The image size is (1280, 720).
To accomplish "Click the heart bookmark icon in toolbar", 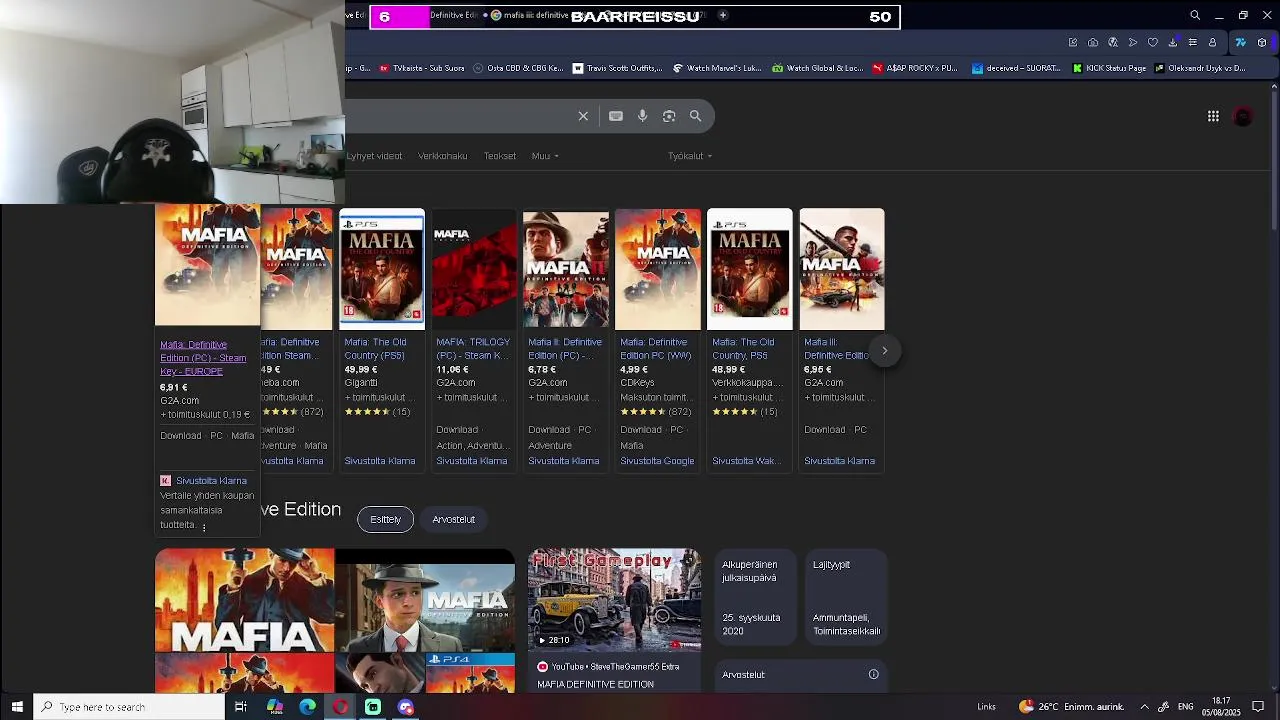I will [x=1153, y=42].
